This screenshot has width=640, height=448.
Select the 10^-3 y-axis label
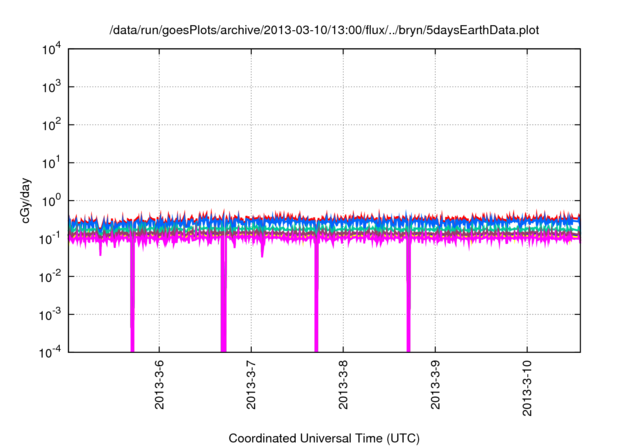pos(50,315)
